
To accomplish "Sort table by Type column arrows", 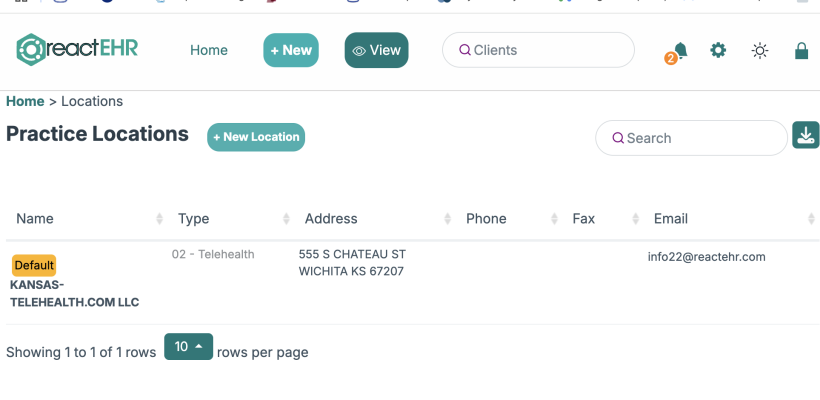I will point(286,219).
